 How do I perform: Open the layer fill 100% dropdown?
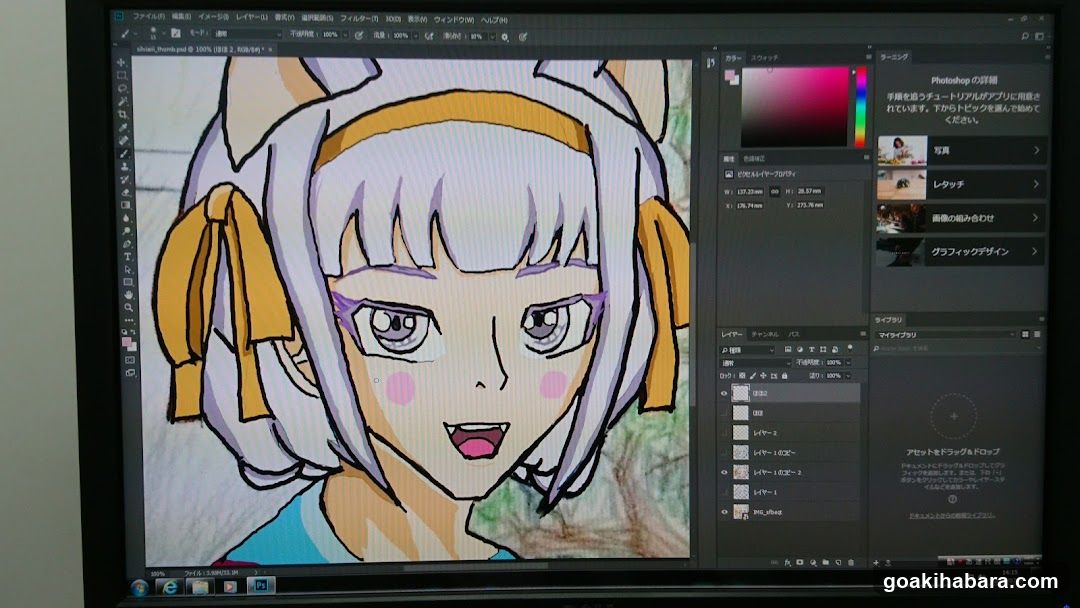[x=848, y=375]
